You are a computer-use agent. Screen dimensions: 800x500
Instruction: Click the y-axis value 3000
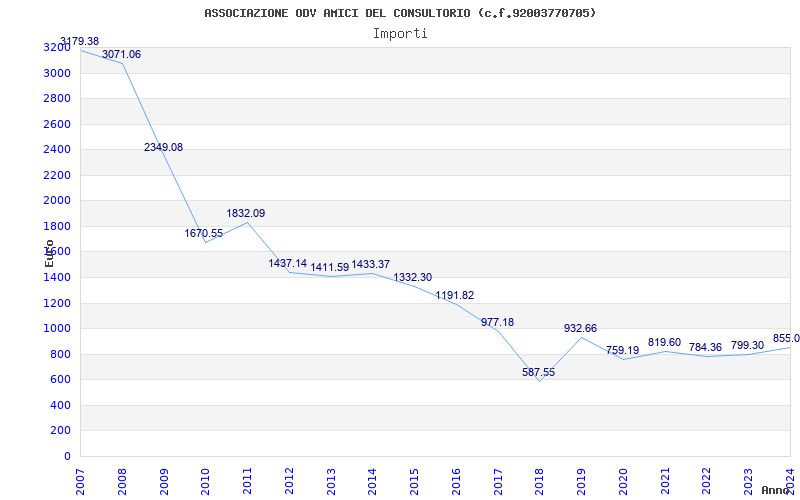tap(57, 73)
